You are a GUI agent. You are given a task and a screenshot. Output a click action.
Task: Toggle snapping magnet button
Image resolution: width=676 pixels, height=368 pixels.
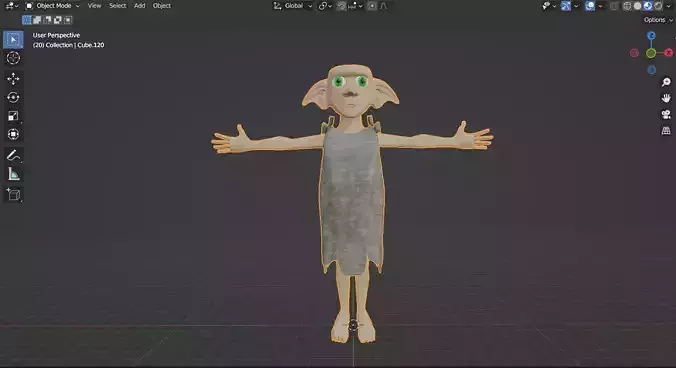click(341, 6)
